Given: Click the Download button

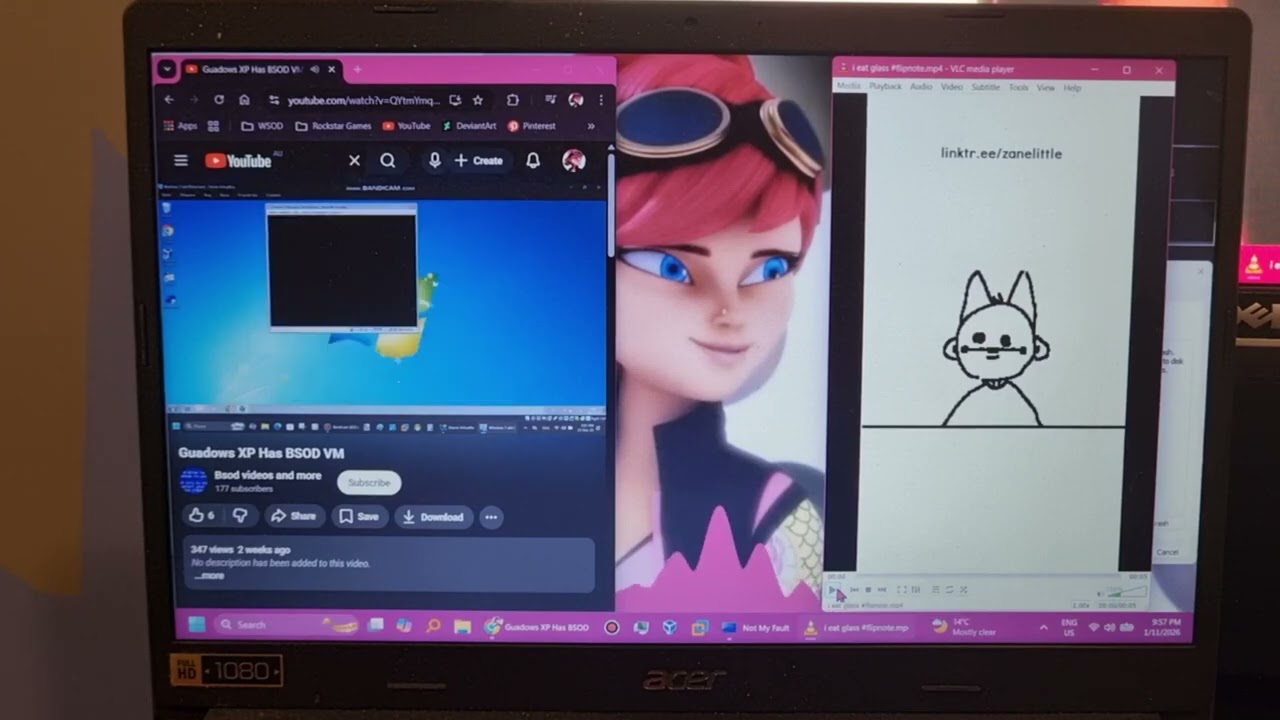Looking at the screenshot, I should coord(433,516).
